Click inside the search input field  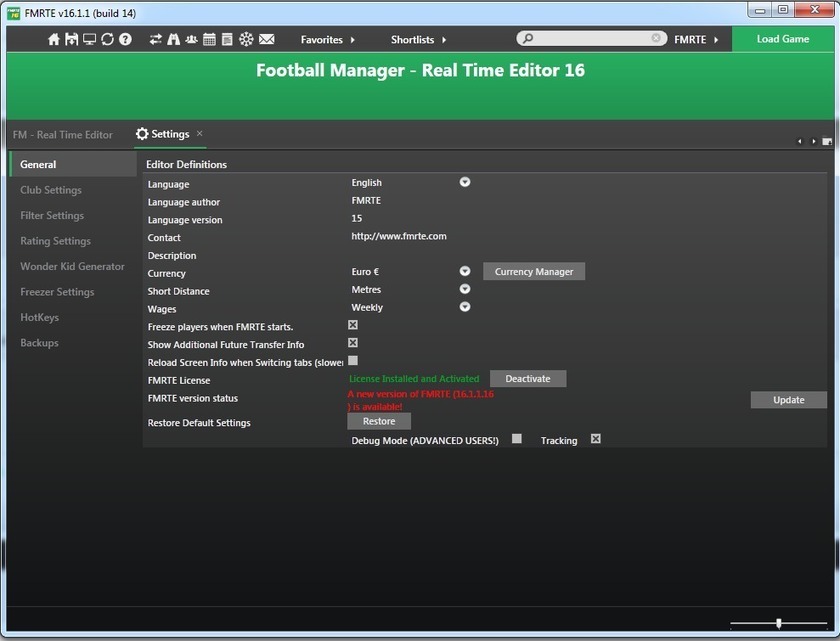click(x=591, y=38)
